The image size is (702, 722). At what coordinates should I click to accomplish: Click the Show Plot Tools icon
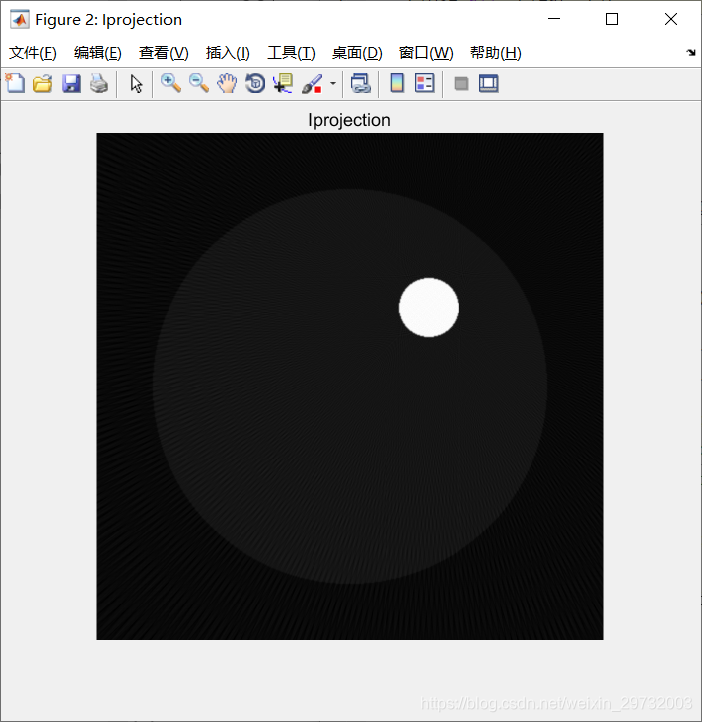(x=488, y=84)
